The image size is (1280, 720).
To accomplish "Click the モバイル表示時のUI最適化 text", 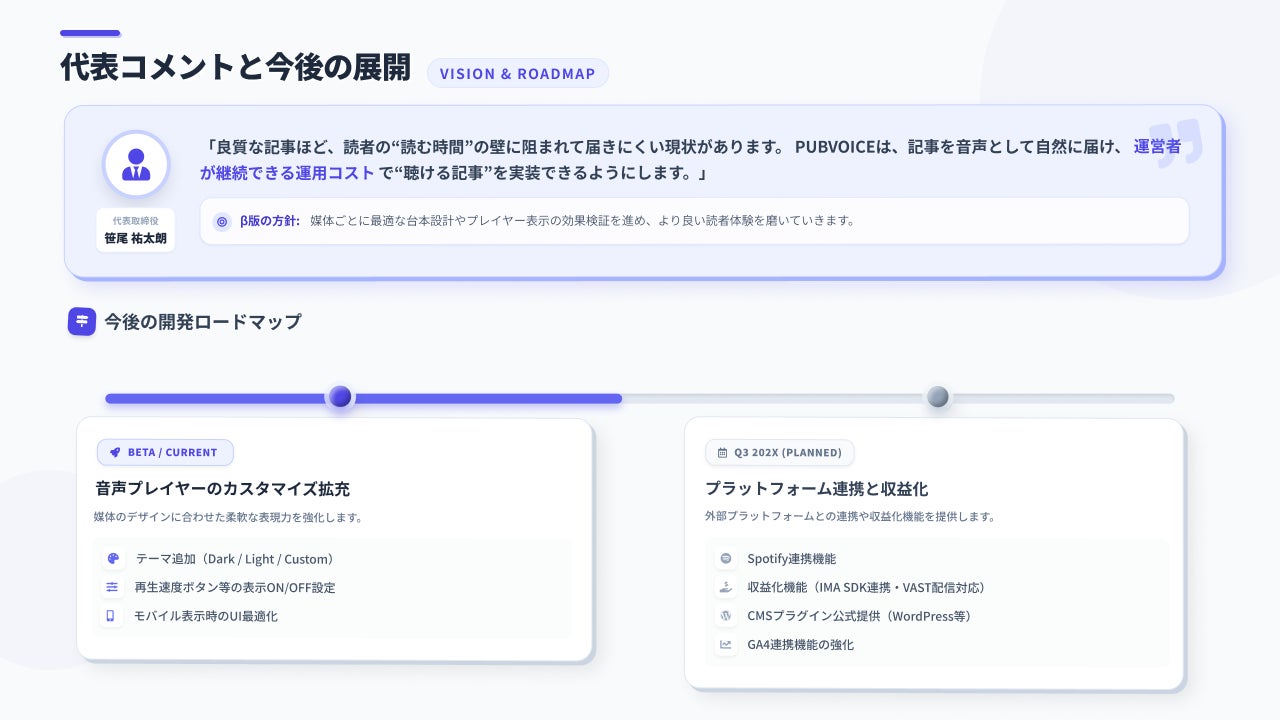I will pyautogui.click(x=206, y=616).
